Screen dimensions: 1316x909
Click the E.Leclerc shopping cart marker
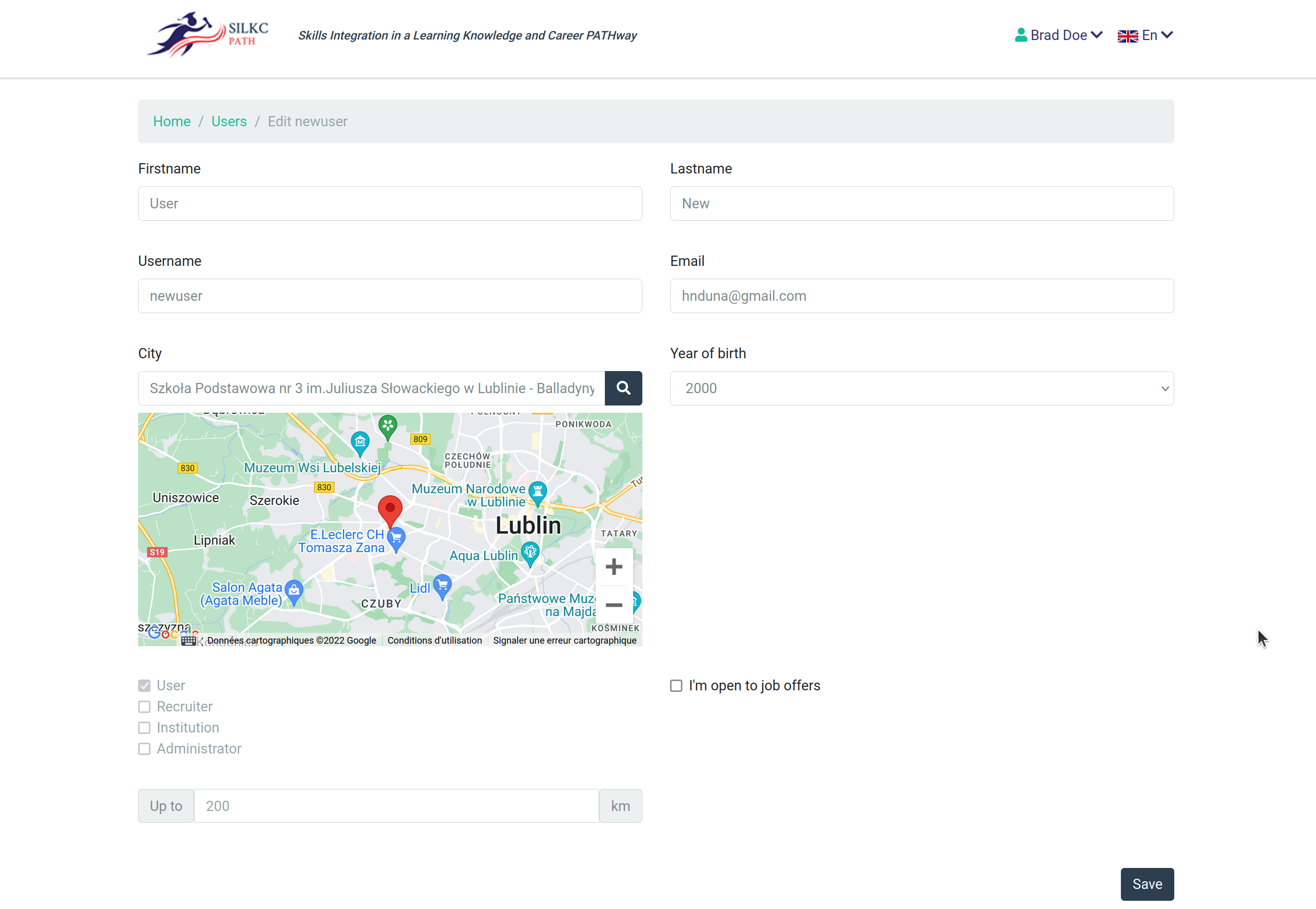click(396, 537)
